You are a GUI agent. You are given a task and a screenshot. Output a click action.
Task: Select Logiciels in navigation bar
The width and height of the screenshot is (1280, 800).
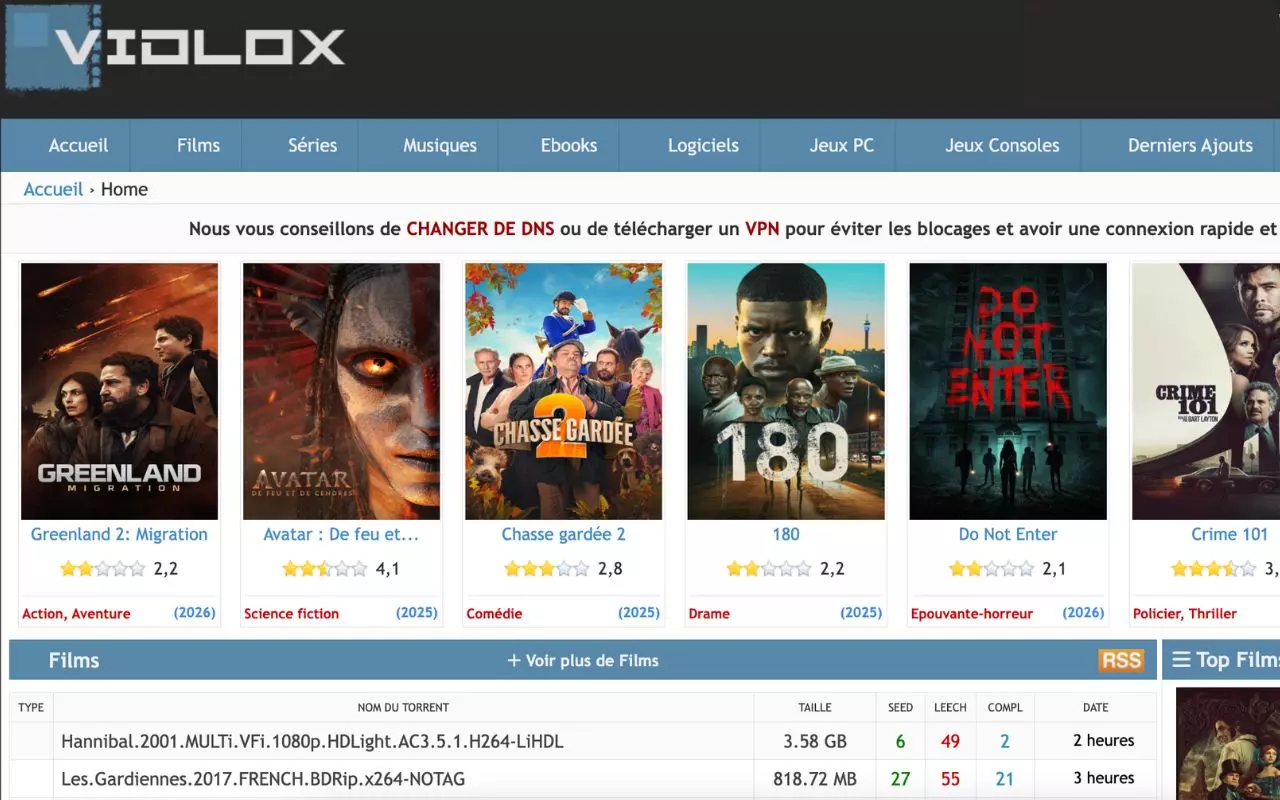point(703,146)
